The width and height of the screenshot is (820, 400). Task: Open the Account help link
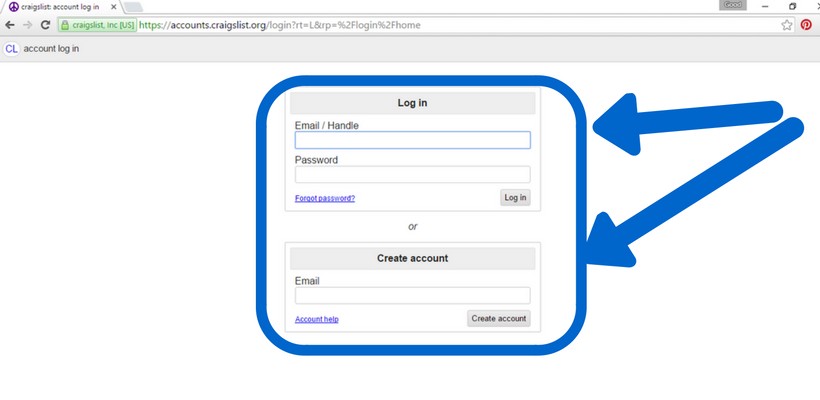[x=316, y=319]
